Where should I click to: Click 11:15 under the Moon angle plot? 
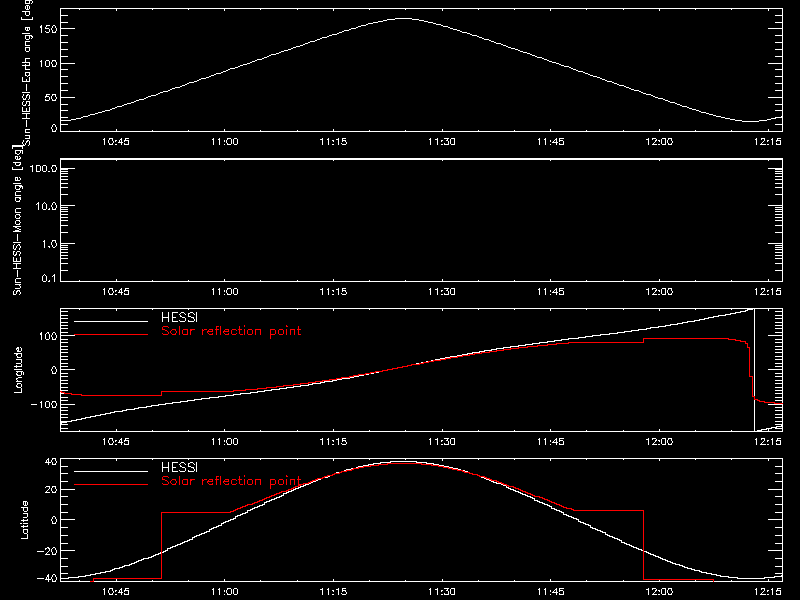coord(333,292)
